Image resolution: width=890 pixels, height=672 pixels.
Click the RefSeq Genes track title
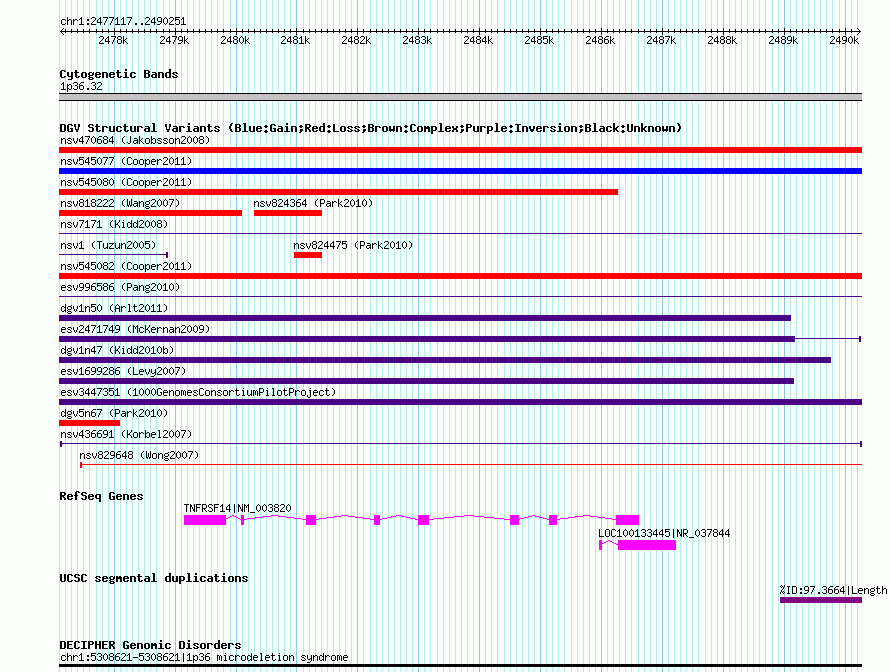[x=101, y=496]
